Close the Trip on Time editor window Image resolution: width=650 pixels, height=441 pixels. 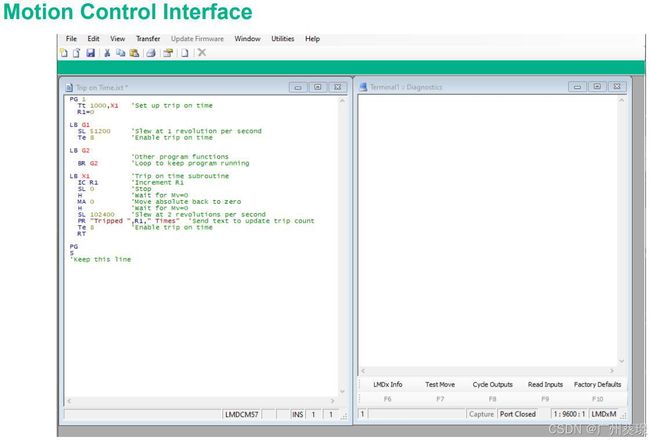(337, 87)
